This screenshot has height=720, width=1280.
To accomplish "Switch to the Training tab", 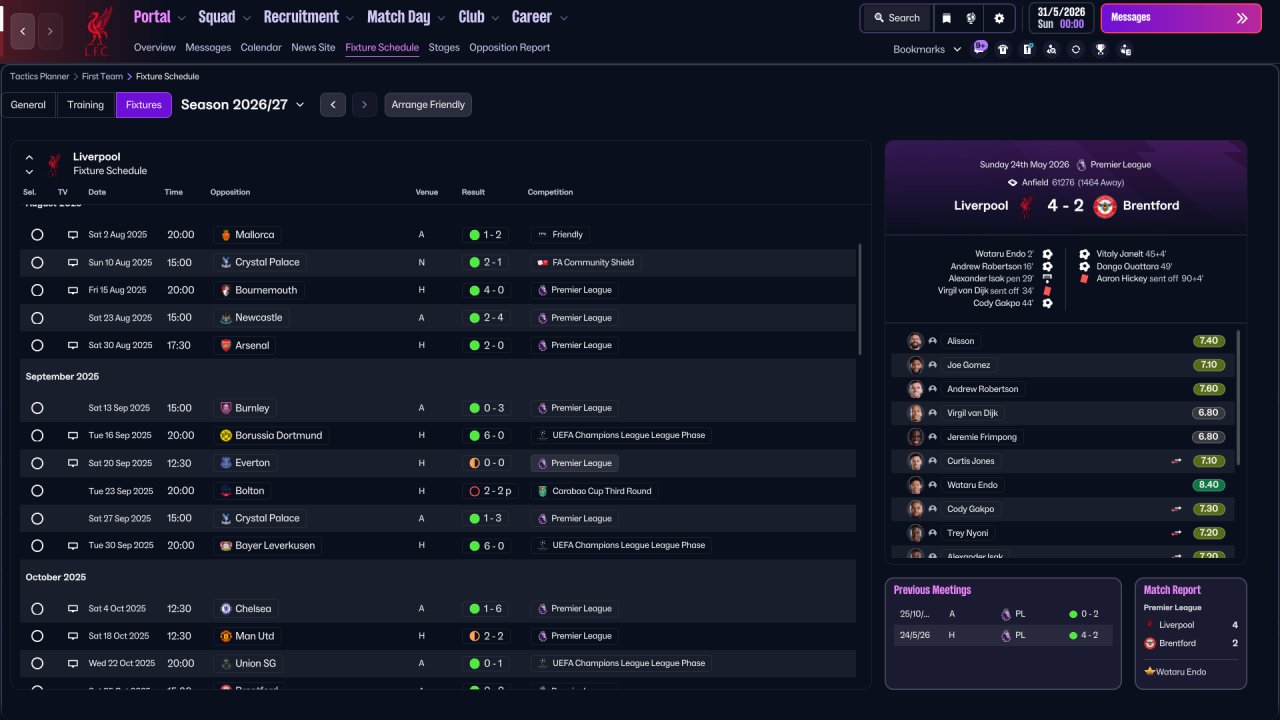I will [x=86, y=105].
